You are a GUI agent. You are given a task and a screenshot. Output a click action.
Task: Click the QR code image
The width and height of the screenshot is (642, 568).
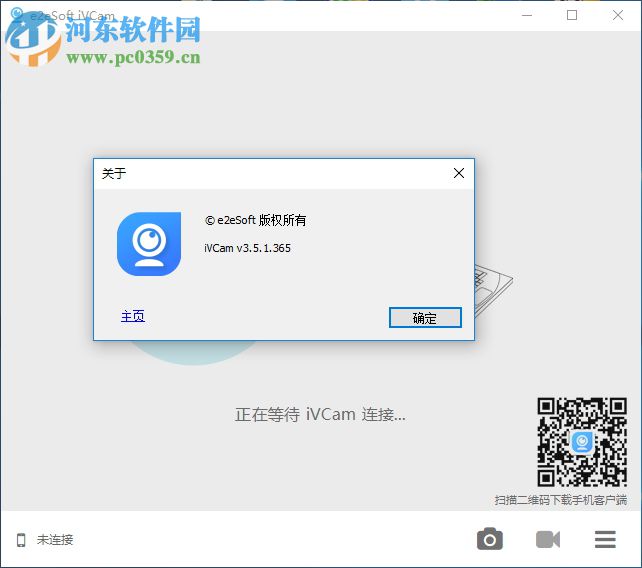[x=582, y=442]
